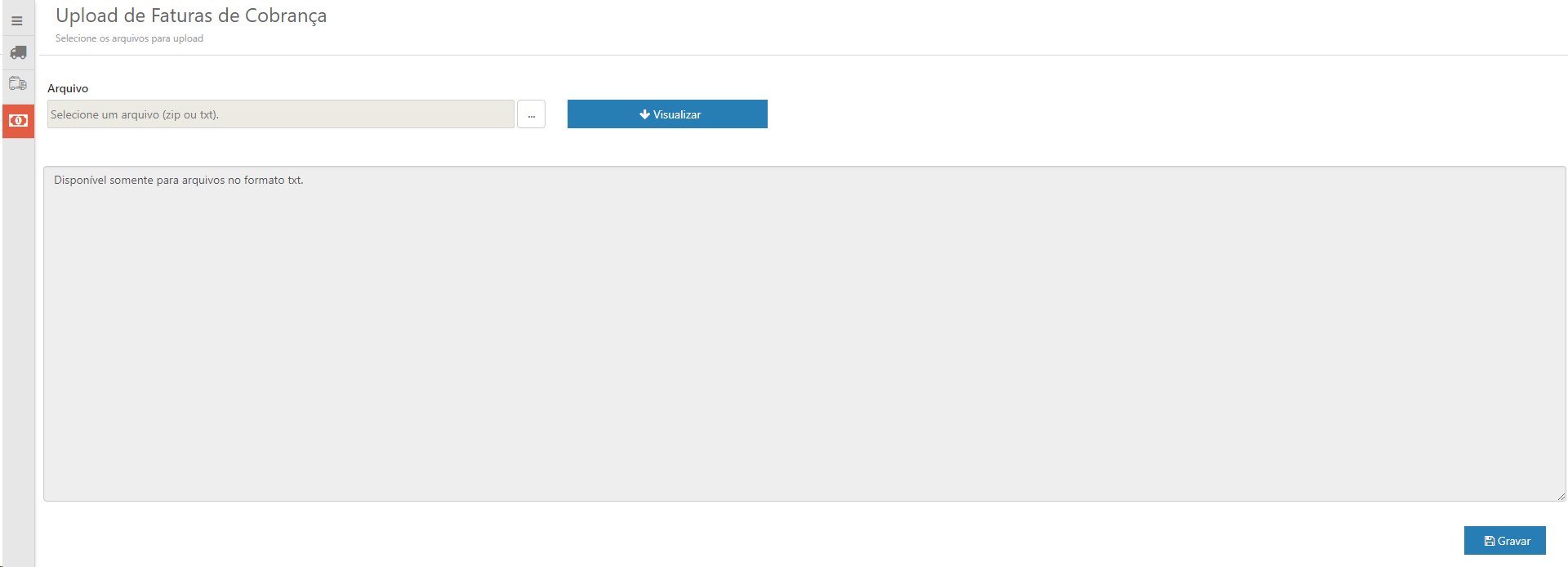Click the Gravar label text
The image size is (1568, 567).
click(x=1514, y=541)
